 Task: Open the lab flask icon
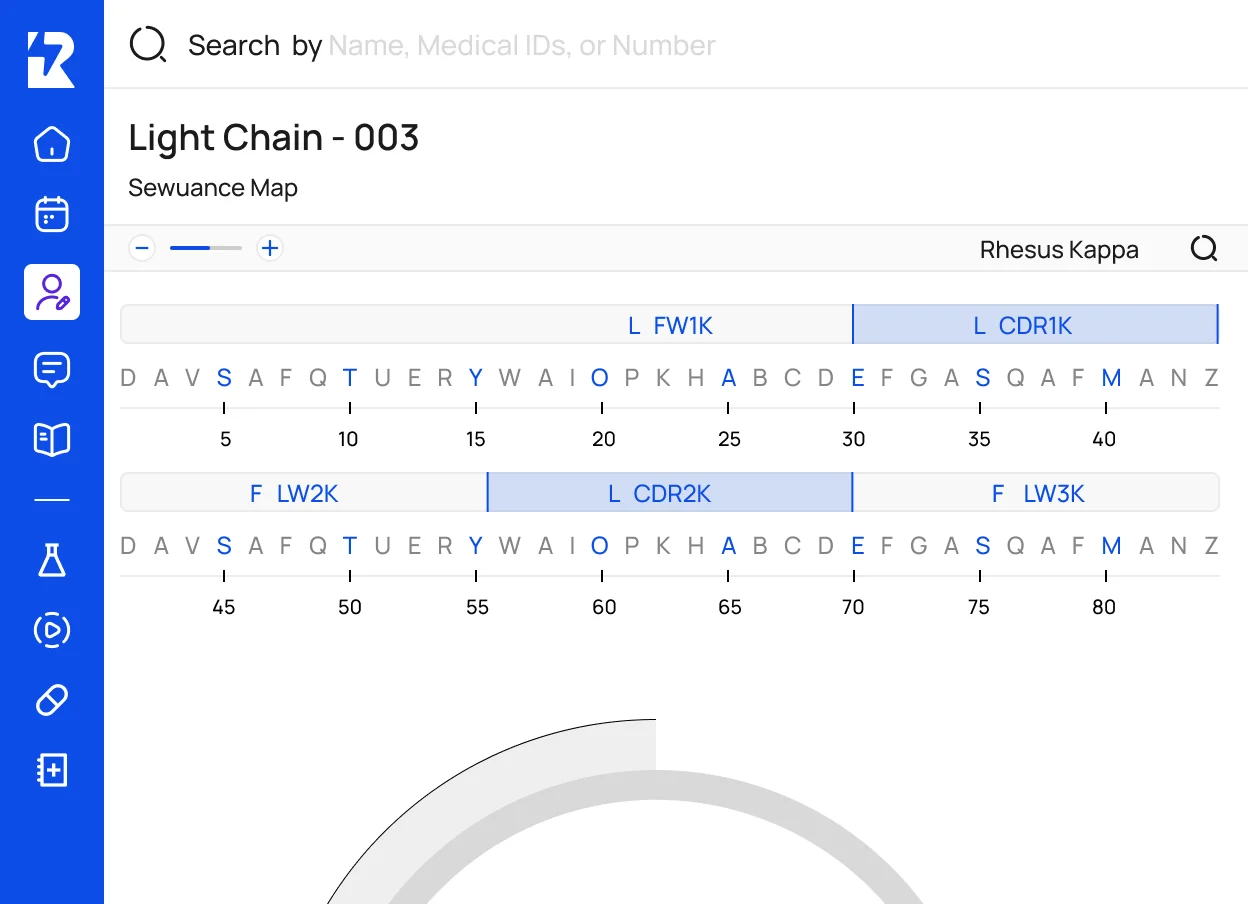tap(52, 560)
